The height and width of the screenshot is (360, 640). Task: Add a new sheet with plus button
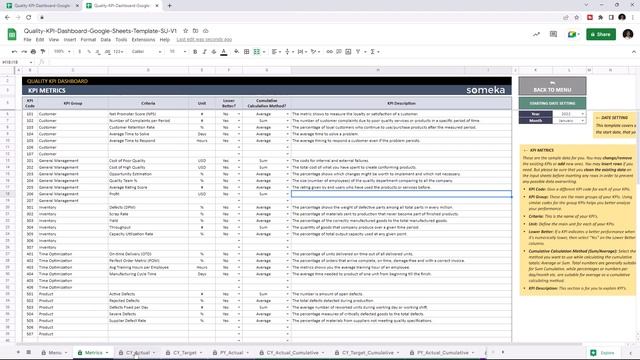(18, 352)
